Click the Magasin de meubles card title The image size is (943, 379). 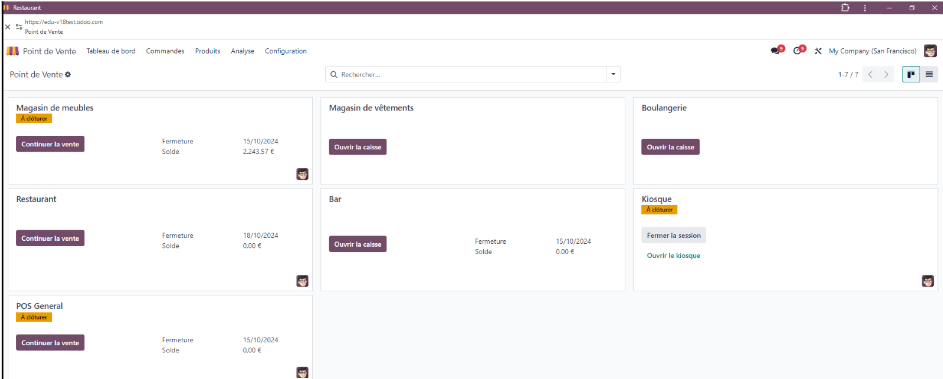coord(55,108)
